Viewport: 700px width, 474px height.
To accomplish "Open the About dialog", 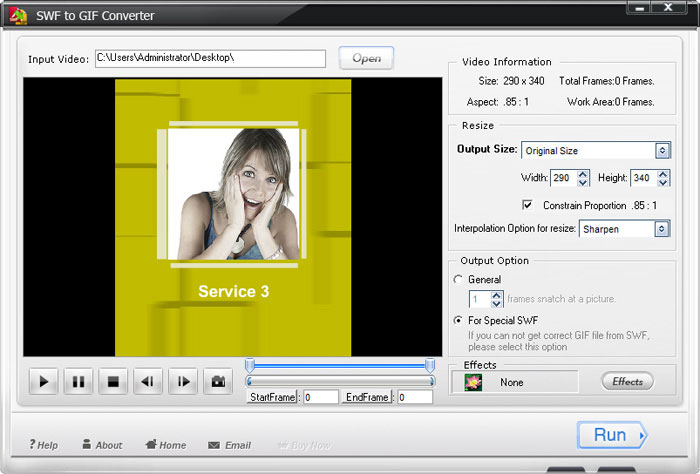I will [x=102, y=445].
